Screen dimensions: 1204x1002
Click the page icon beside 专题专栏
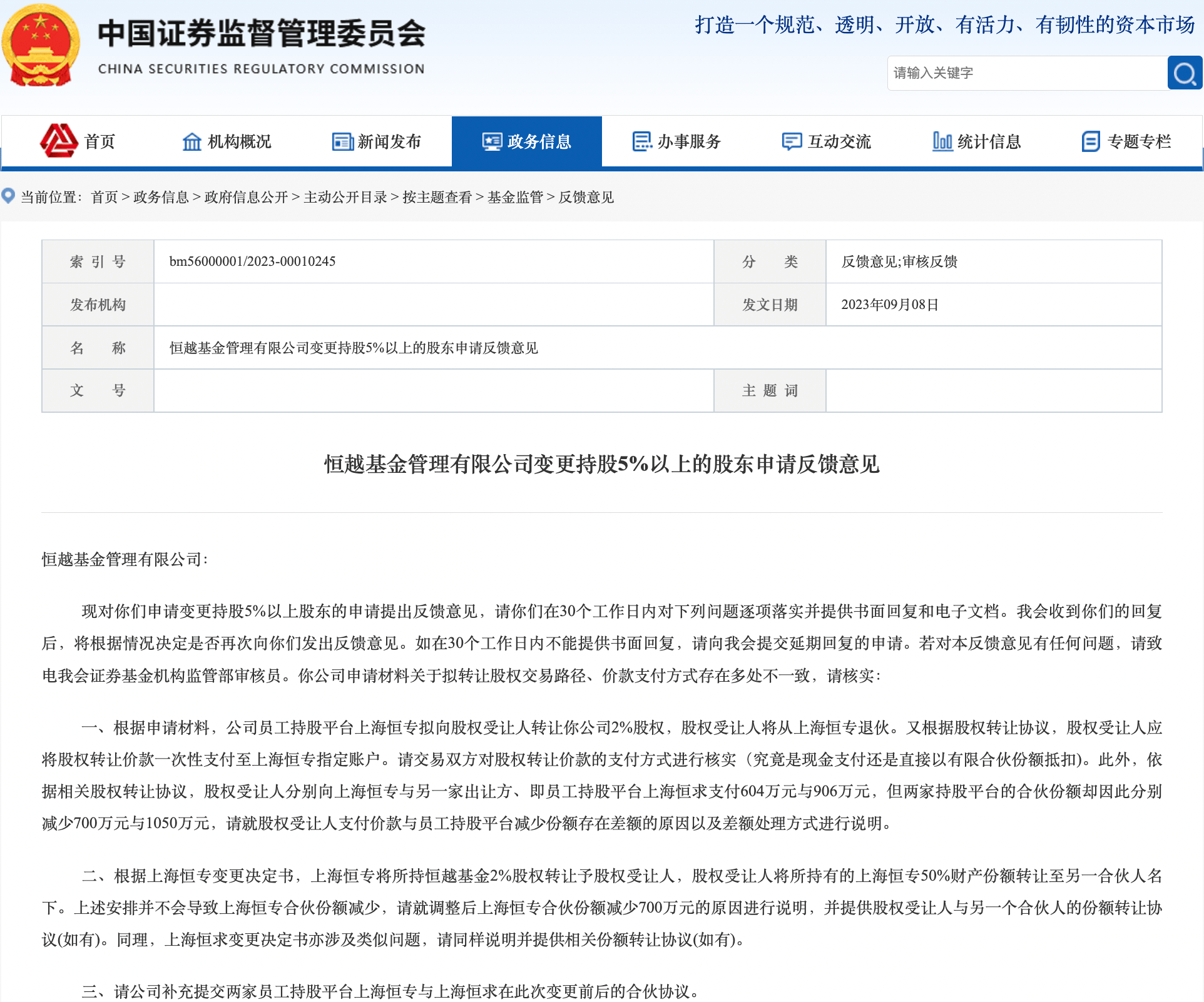(1091, 141)
